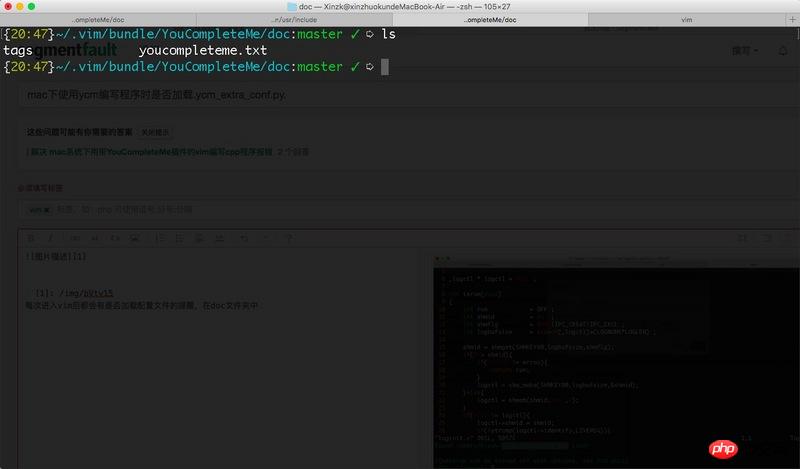This screenshot has width=800, height=469.
Task: Open a new terminal tab with plus button
Action: (792, 20)
